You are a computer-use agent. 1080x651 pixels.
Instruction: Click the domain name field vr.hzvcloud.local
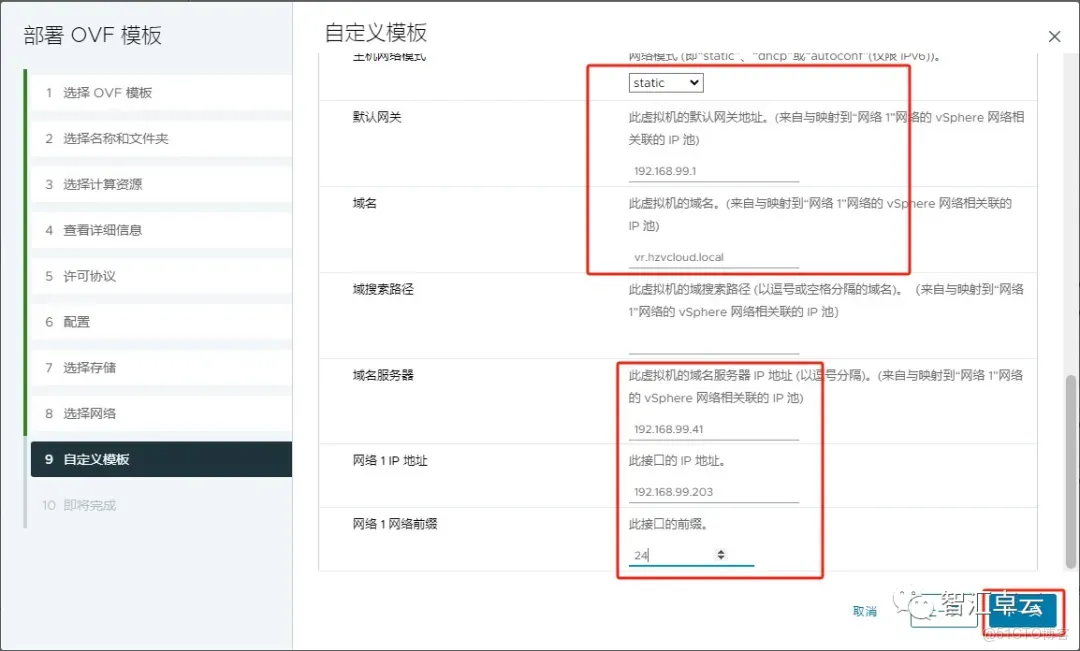coord(714,257)
